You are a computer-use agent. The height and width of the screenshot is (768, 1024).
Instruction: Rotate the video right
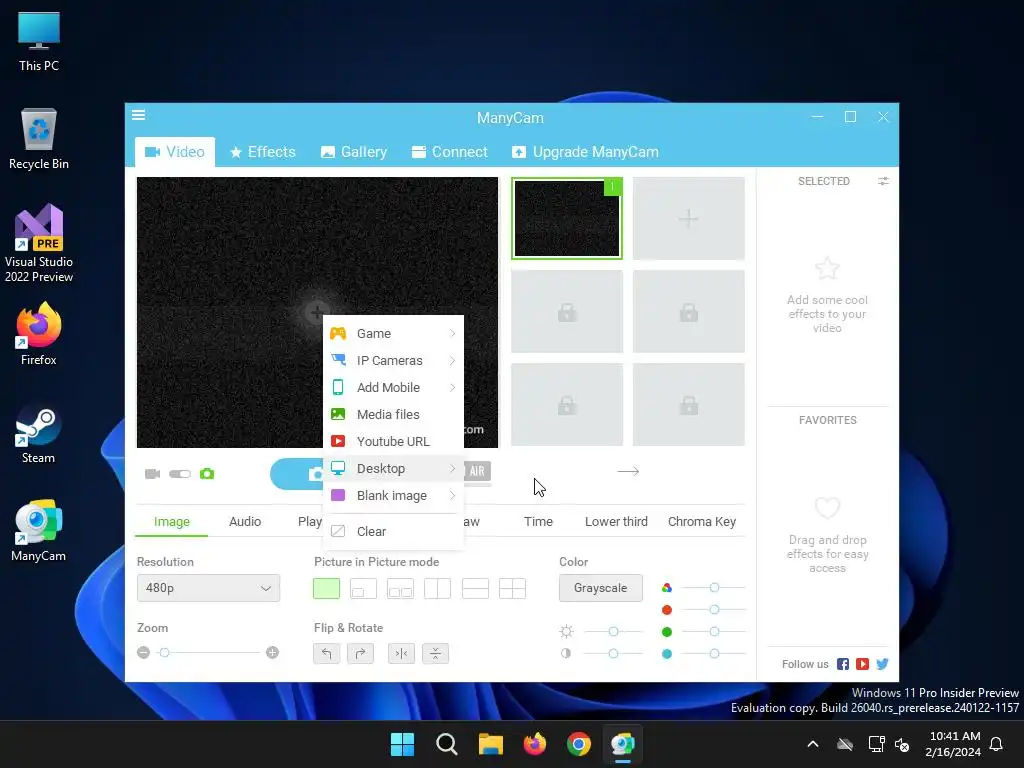pos(360,653)
